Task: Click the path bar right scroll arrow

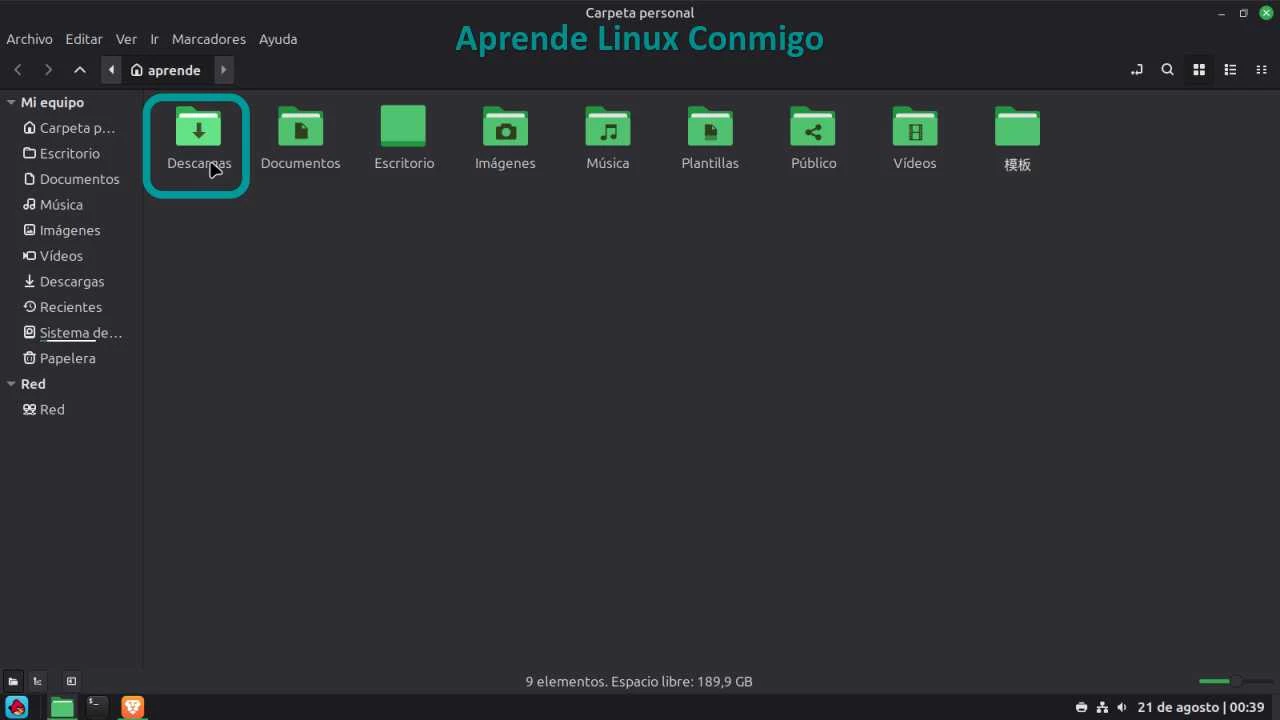Action: pos(224,70)
